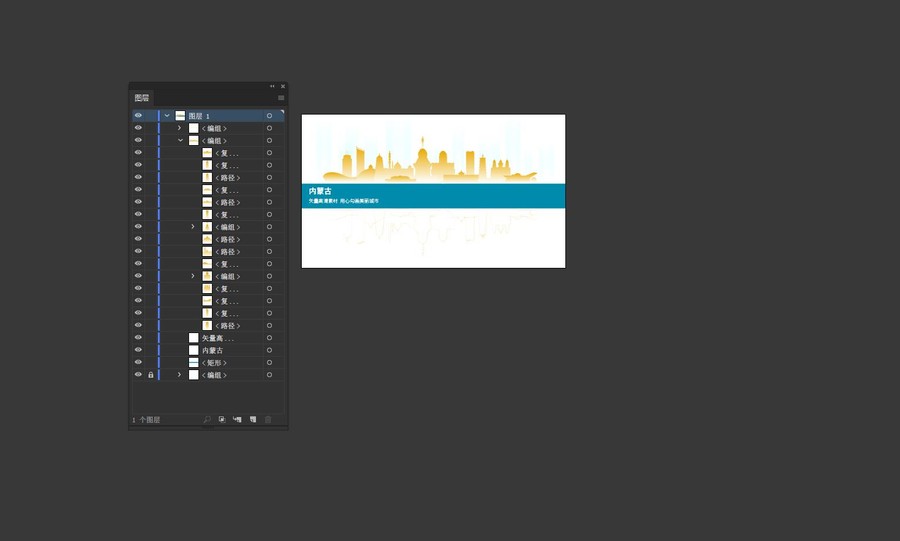
Task: Click the 内蒙古 title on the artboard
Action: point(320,191)
